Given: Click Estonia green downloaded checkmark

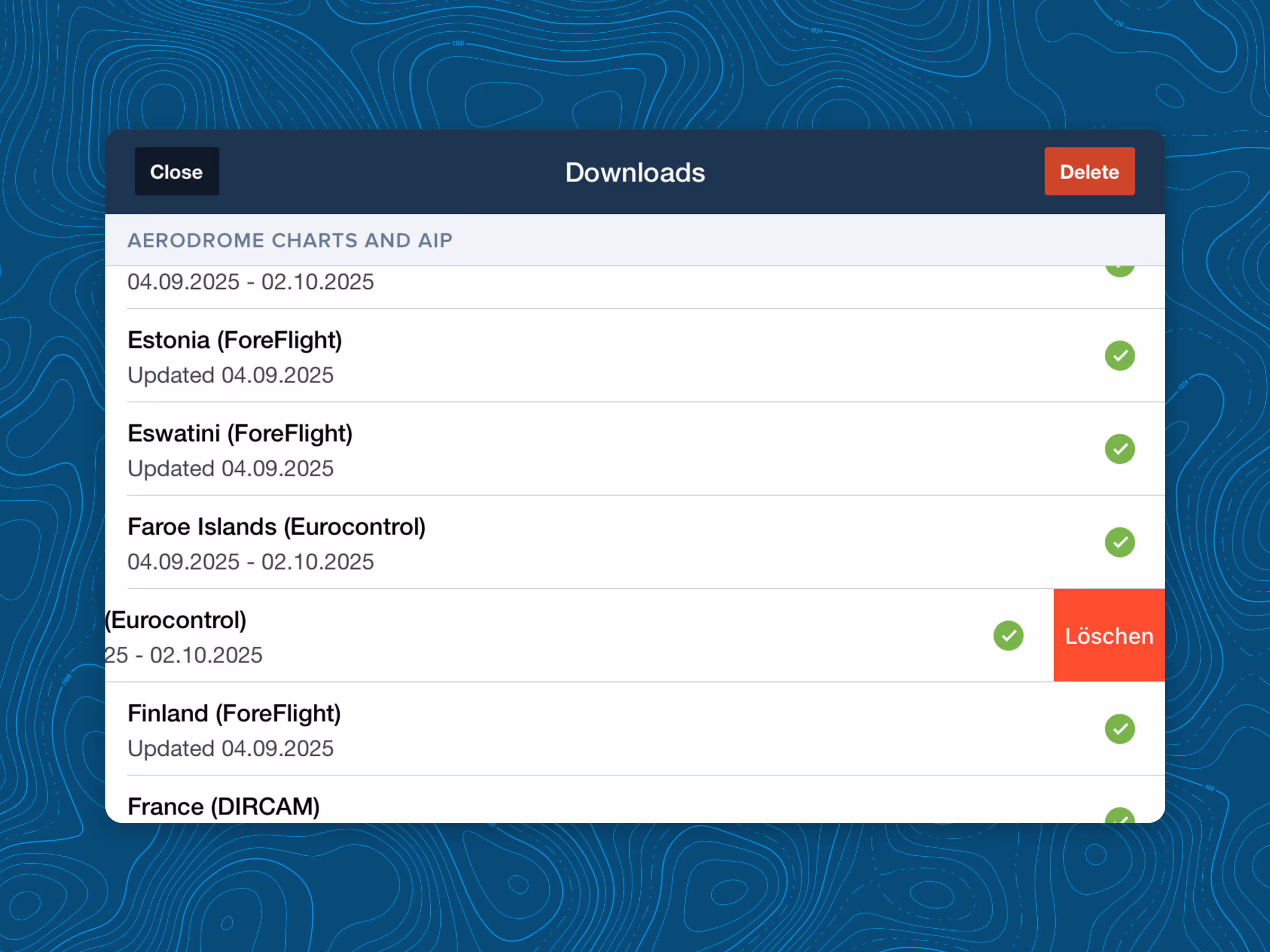Looking at the screenshot, I should [1120, 356].
